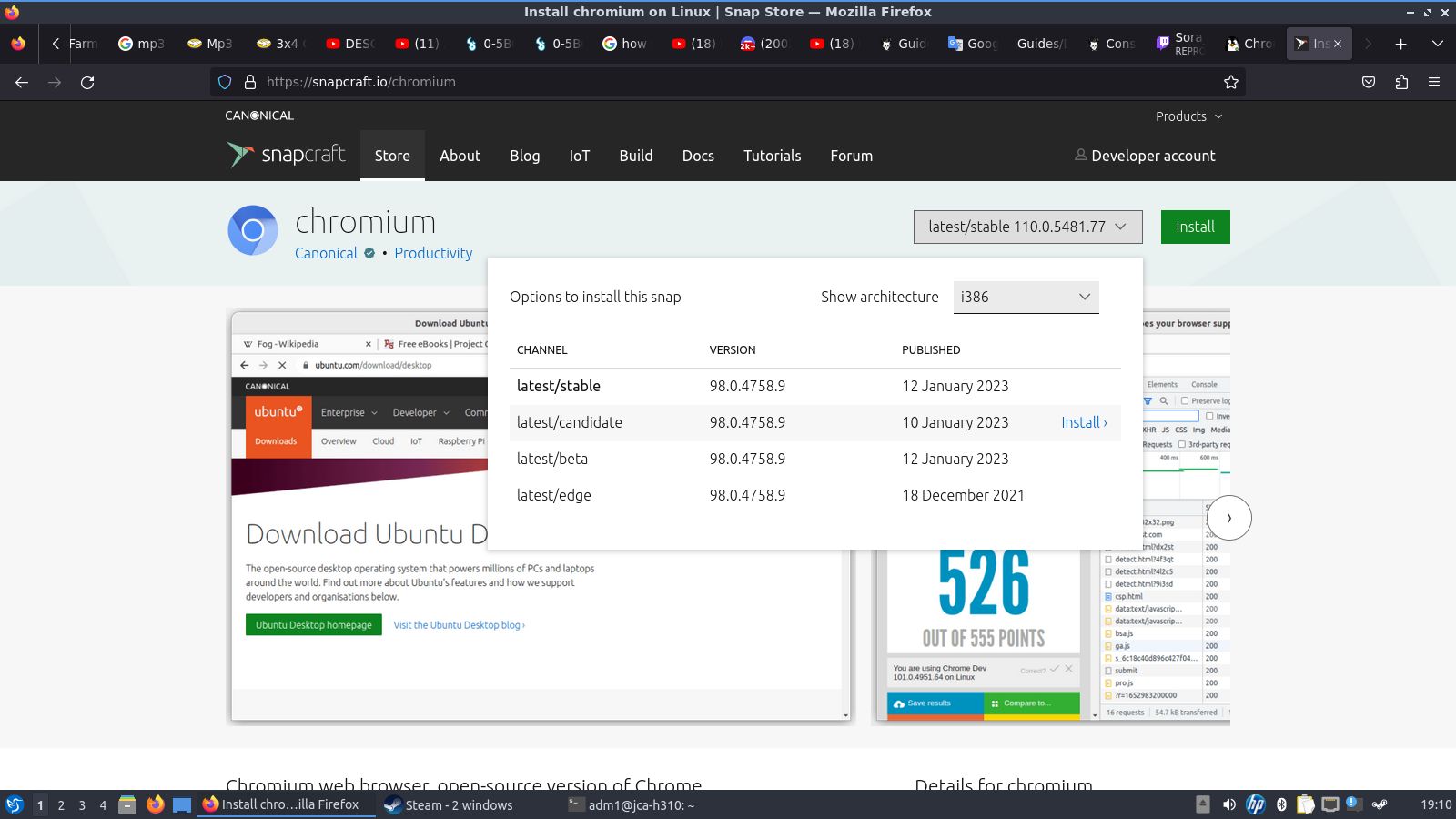The width and height of the screenshot is (1456, 819).
Task: Click the green Install button
Action: click(x=1195, y=227)
